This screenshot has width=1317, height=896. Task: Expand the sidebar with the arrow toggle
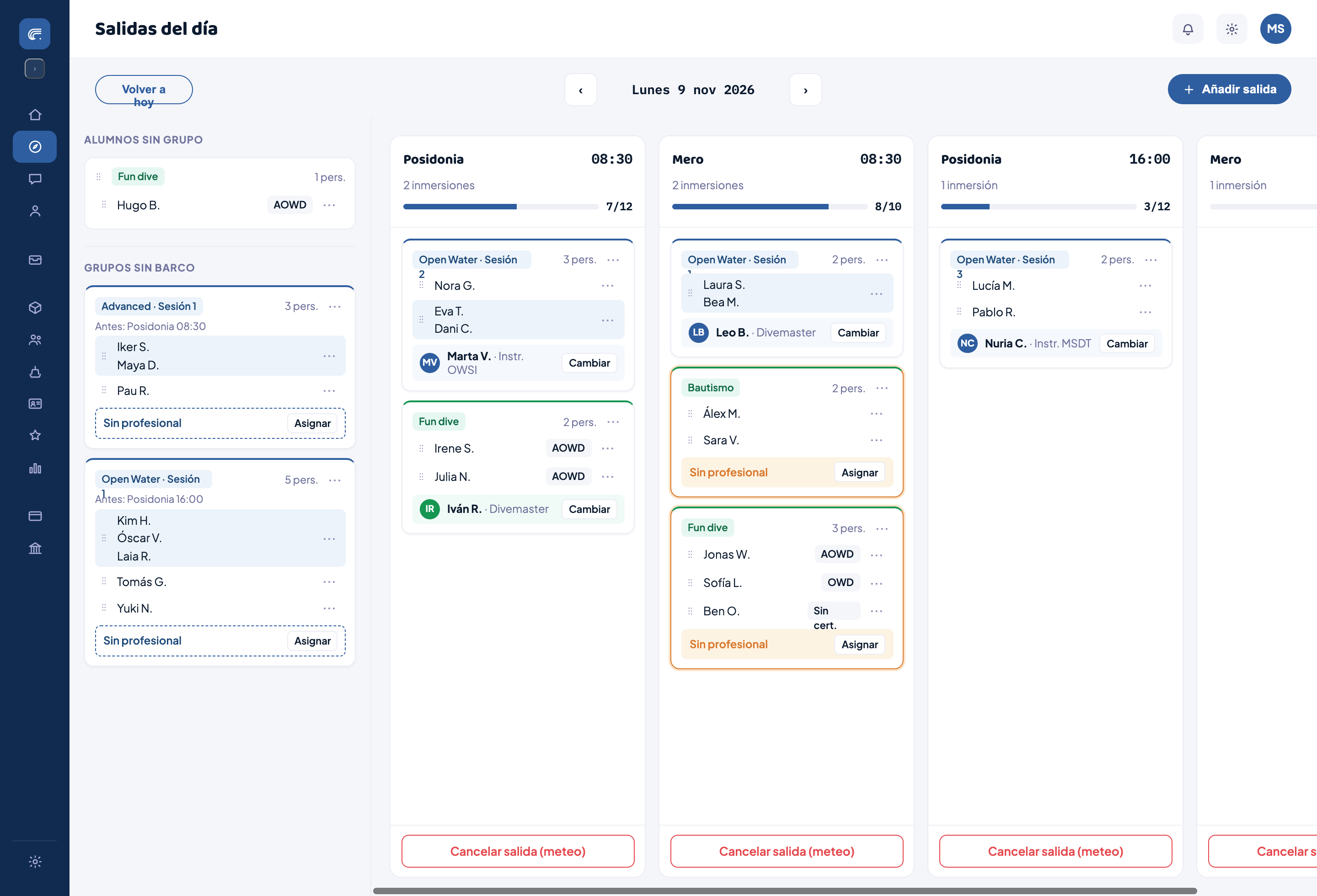[35, 69]
